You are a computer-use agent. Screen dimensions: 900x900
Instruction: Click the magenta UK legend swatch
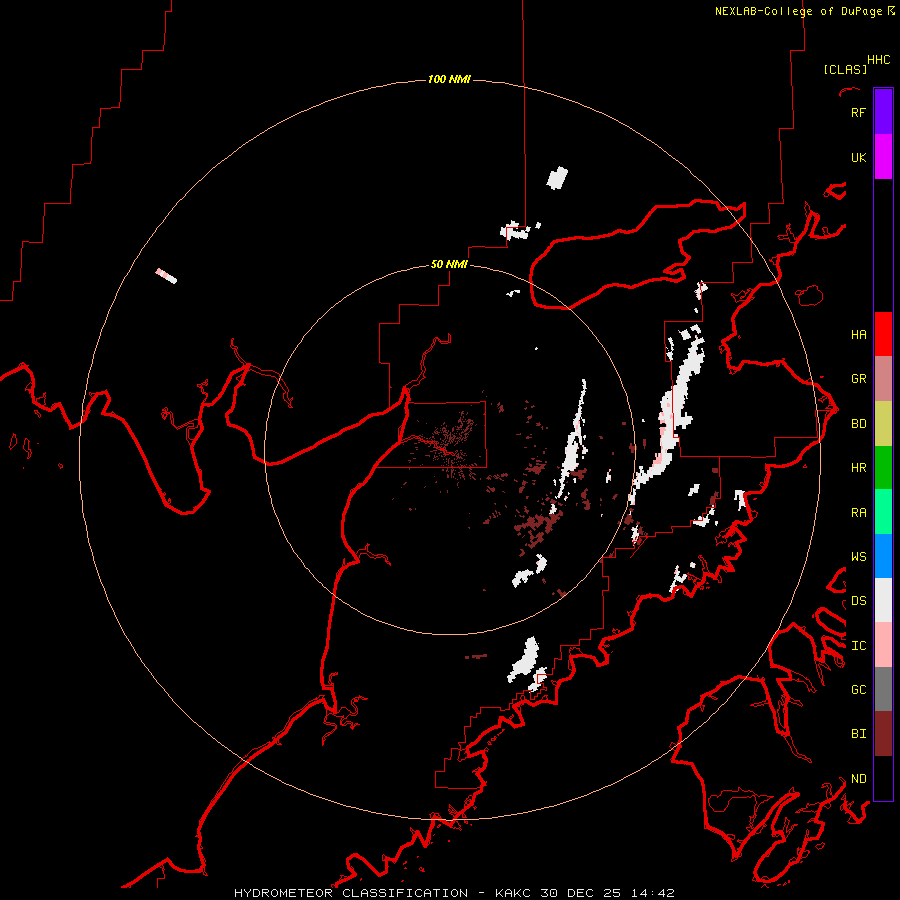[x=883, y=157]
